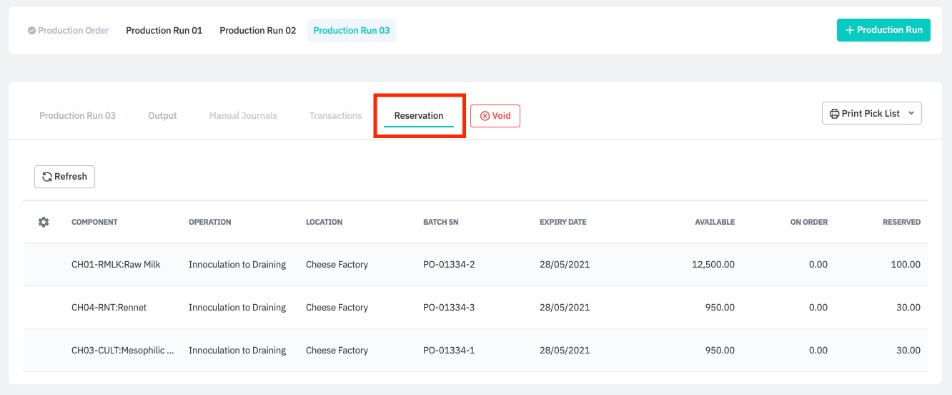952x395 pixels.
Task: Select the Production Run 03 top tab
Action: [352, 30]
